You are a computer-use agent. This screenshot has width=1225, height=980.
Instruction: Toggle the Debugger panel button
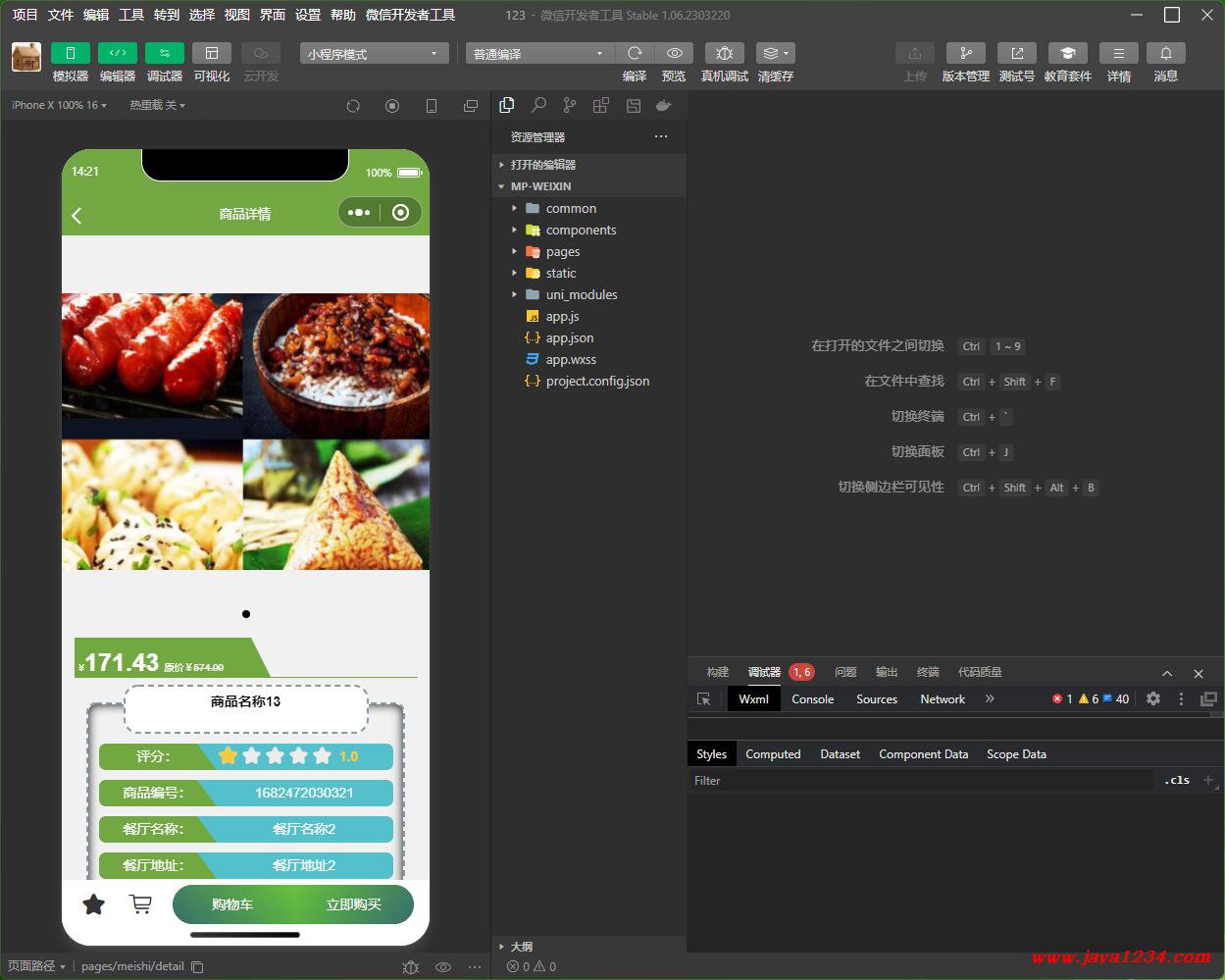(165, 53)
